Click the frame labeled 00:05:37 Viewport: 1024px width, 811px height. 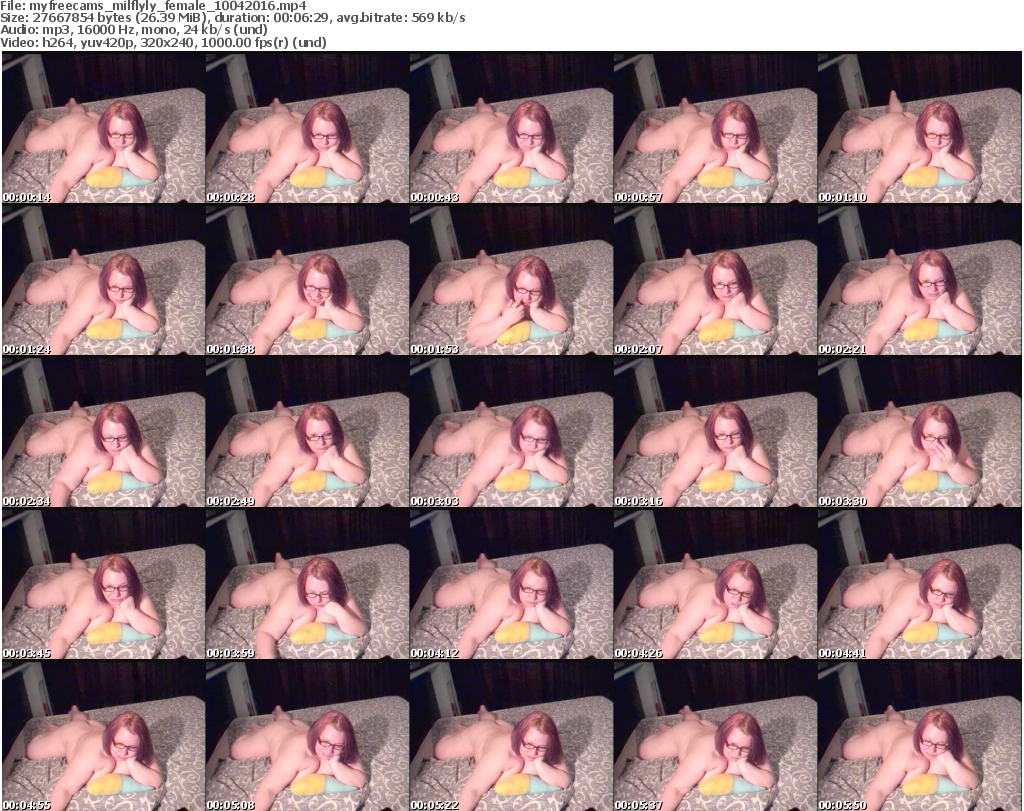point(715,735)
